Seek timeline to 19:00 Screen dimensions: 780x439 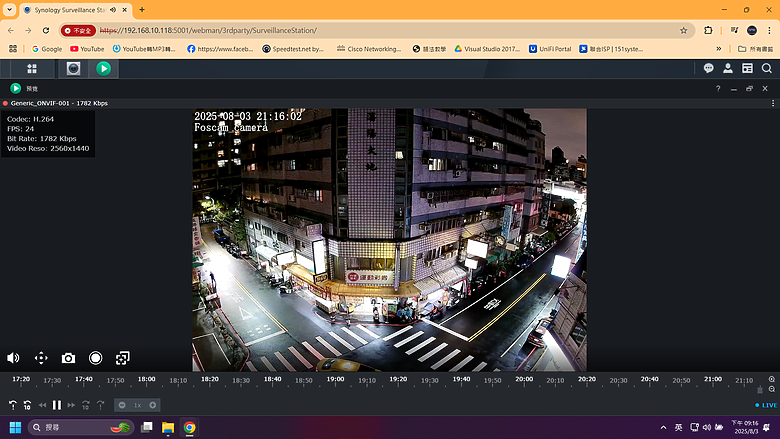pos(335,379)
